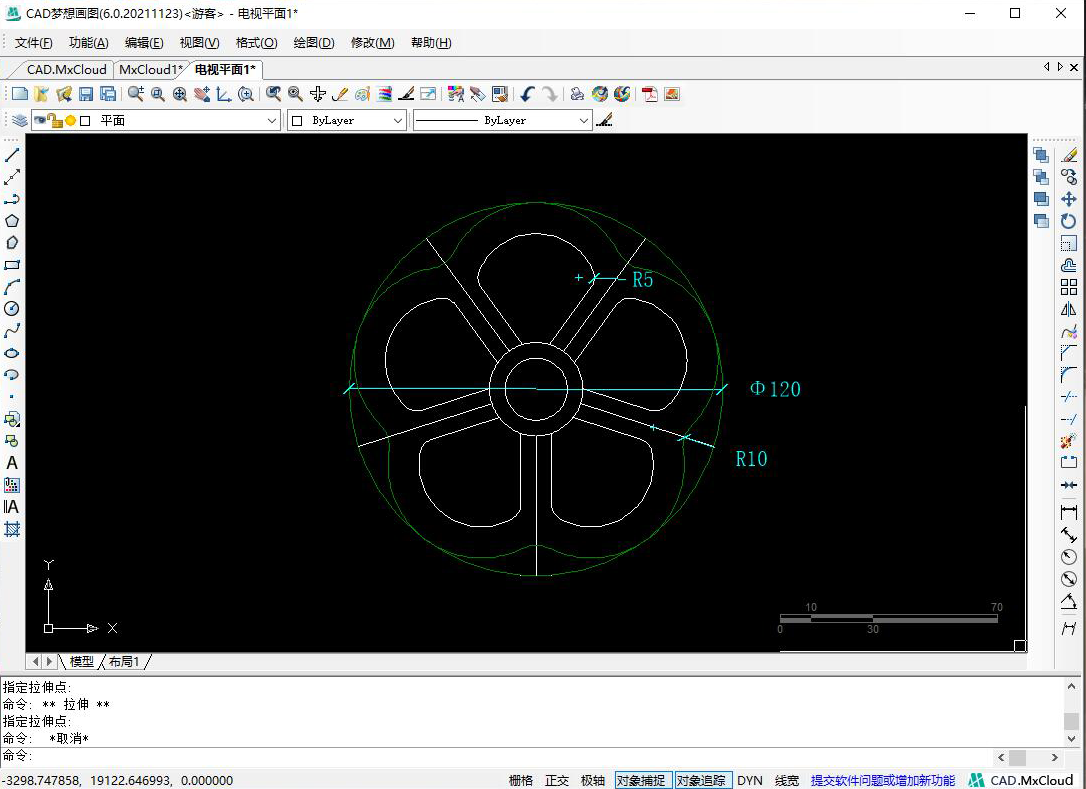The width and height of the screenshot is (1086, 789).
Task: Enable 栅格 grid display
Action: (521, 780)
